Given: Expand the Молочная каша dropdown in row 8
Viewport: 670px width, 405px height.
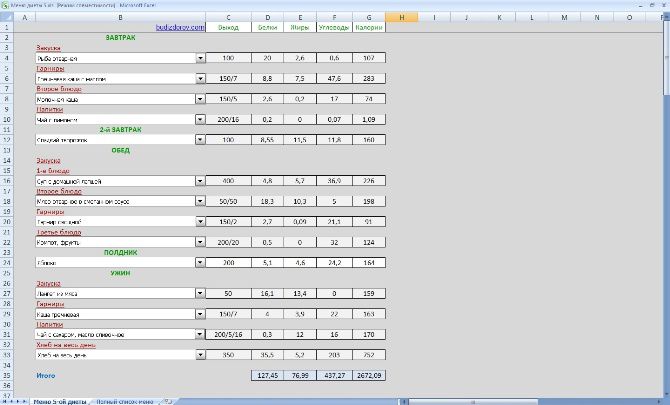Looking at the screenshot, I should 199,99.
